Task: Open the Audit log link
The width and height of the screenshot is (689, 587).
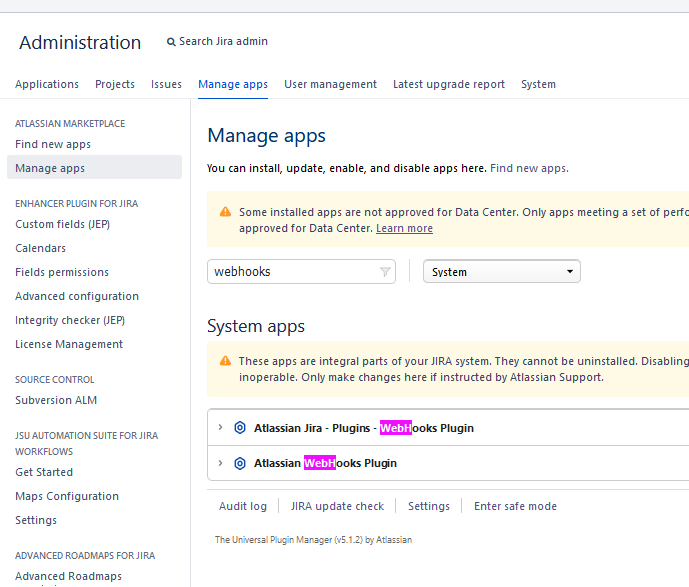Action: 243,506
